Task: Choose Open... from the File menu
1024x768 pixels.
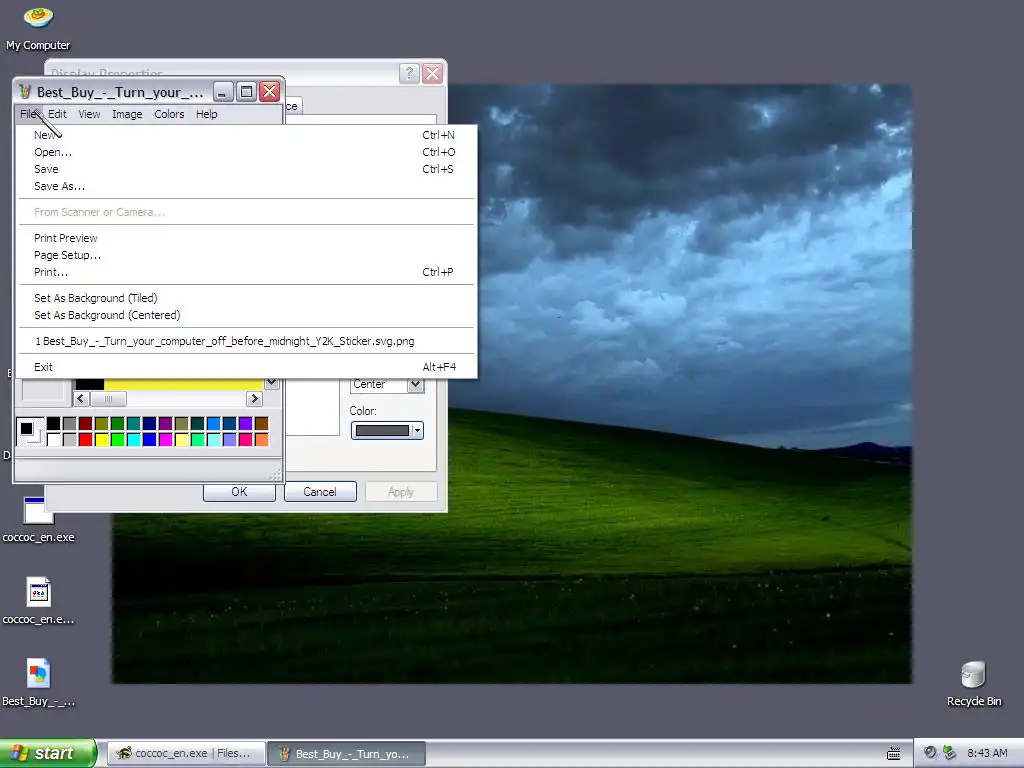Action: pos(246,152)
